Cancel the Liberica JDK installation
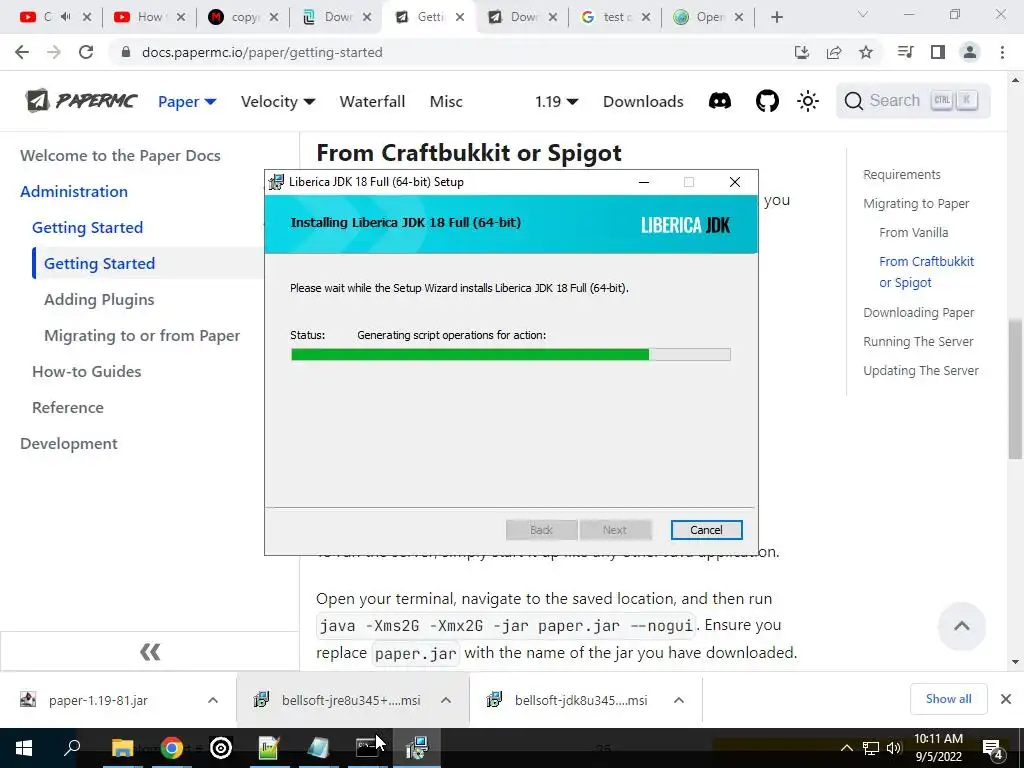Viewport: 1024px width, 768px height. [x=707, y=530]
